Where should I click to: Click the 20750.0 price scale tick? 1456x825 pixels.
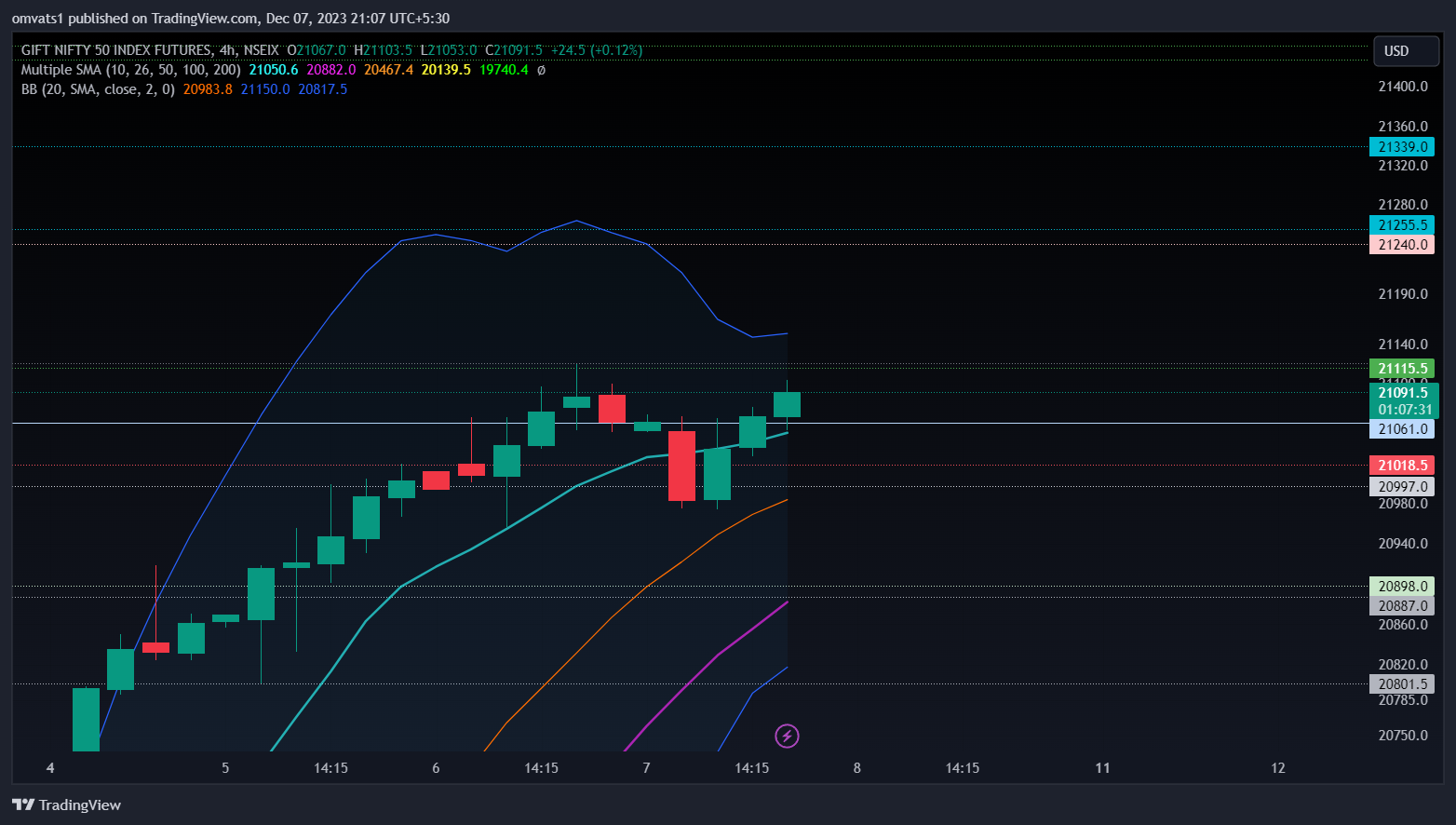[1403, 736]
